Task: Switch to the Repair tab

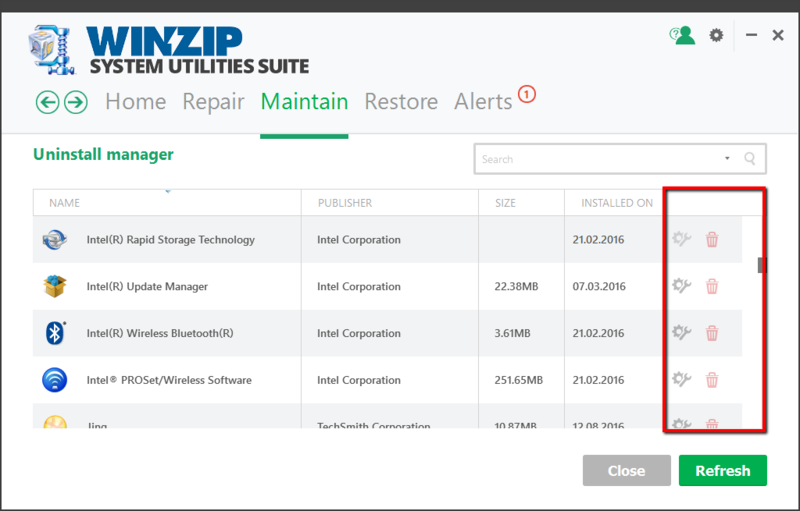Action: (213, 101)
